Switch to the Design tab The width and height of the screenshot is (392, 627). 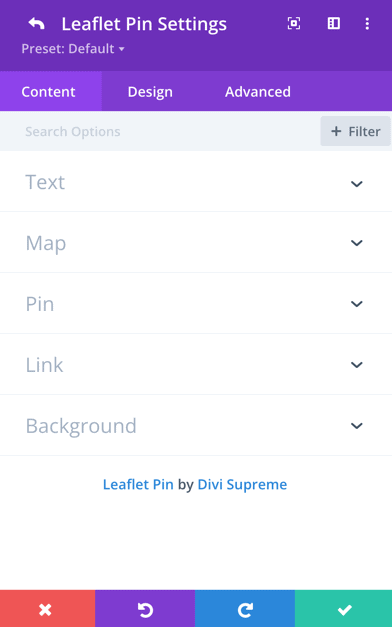click(x=150, y=92)
